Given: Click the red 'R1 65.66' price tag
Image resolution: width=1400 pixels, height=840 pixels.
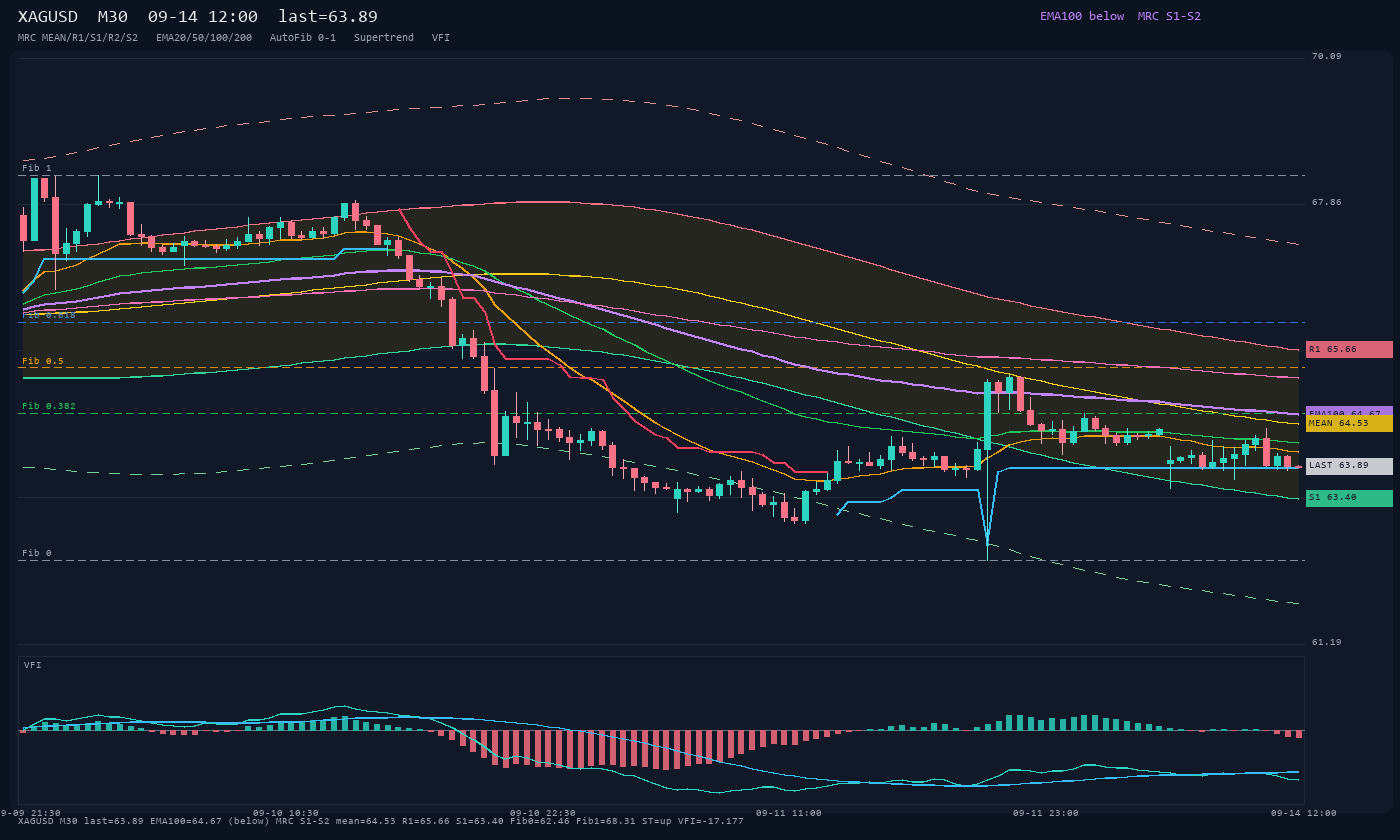Looking at the screenshot, I should point(1349,349).
